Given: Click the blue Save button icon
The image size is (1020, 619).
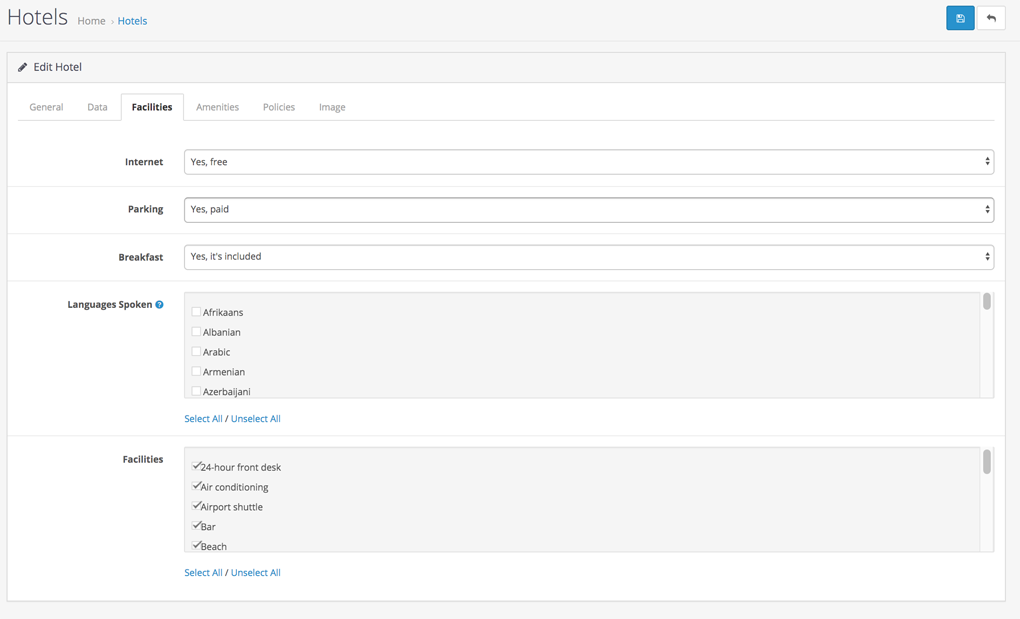Looking at the screenshot, I should tap(960, 18).
